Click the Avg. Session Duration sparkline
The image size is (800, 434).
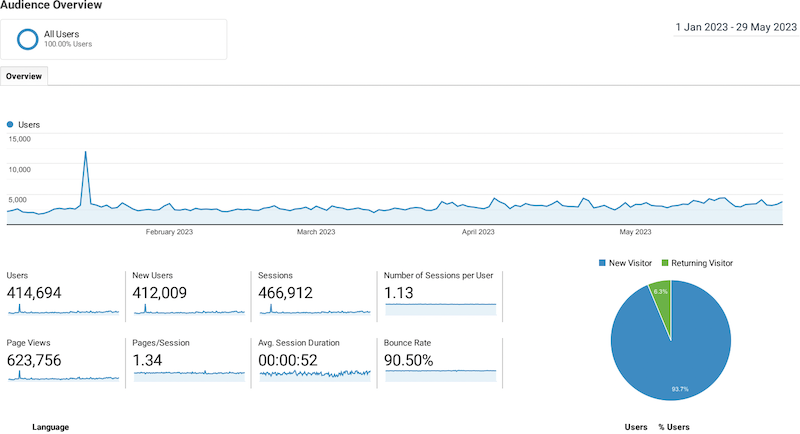pos(314,373)
